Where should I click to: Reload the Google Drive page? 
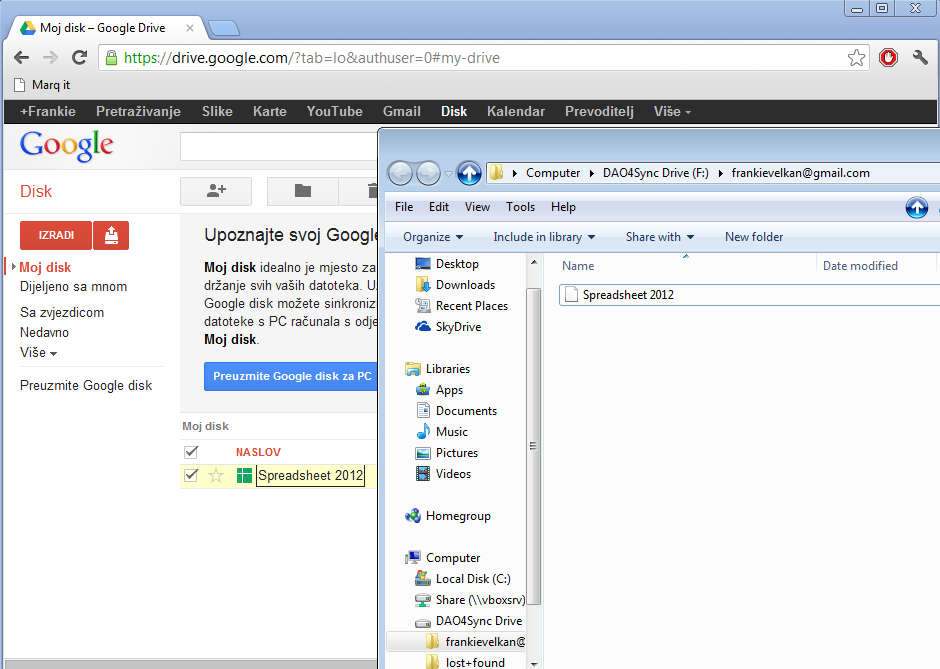(x=80, y=58)
